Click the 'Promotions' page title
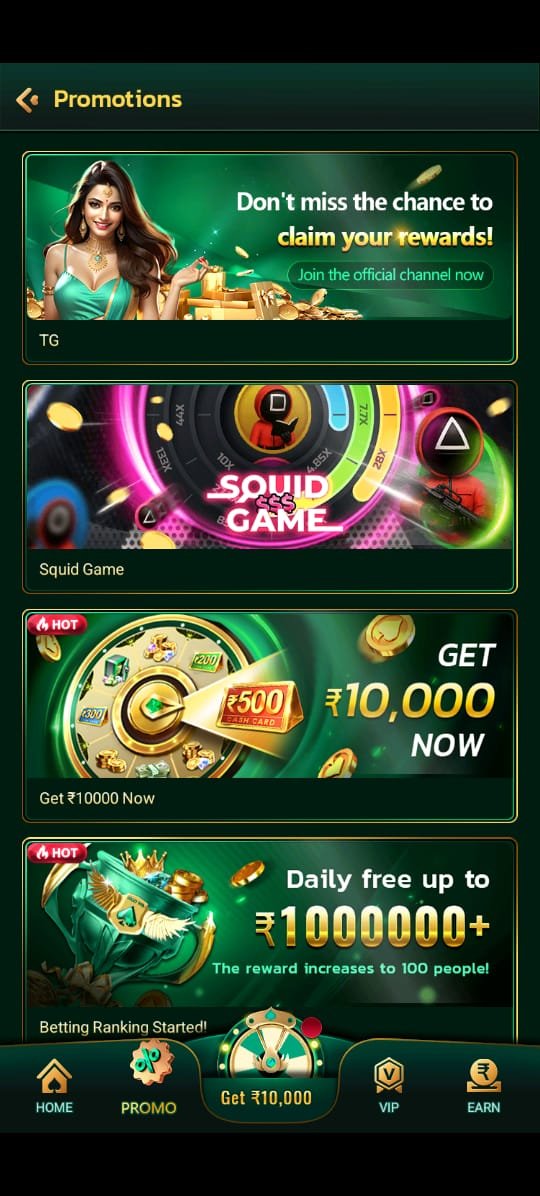Screen dimensions: 540x1196 point(117,99)
